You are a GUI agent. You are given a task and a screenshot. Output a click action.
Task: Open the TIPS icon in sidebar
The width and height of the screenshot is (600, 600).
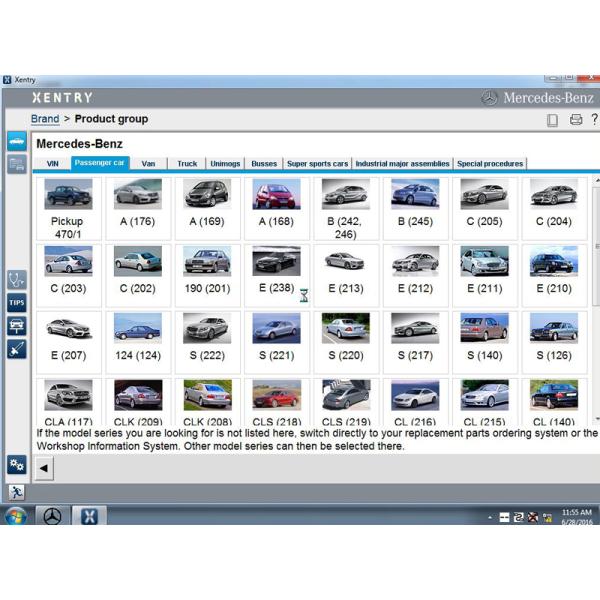click(17, 303)
